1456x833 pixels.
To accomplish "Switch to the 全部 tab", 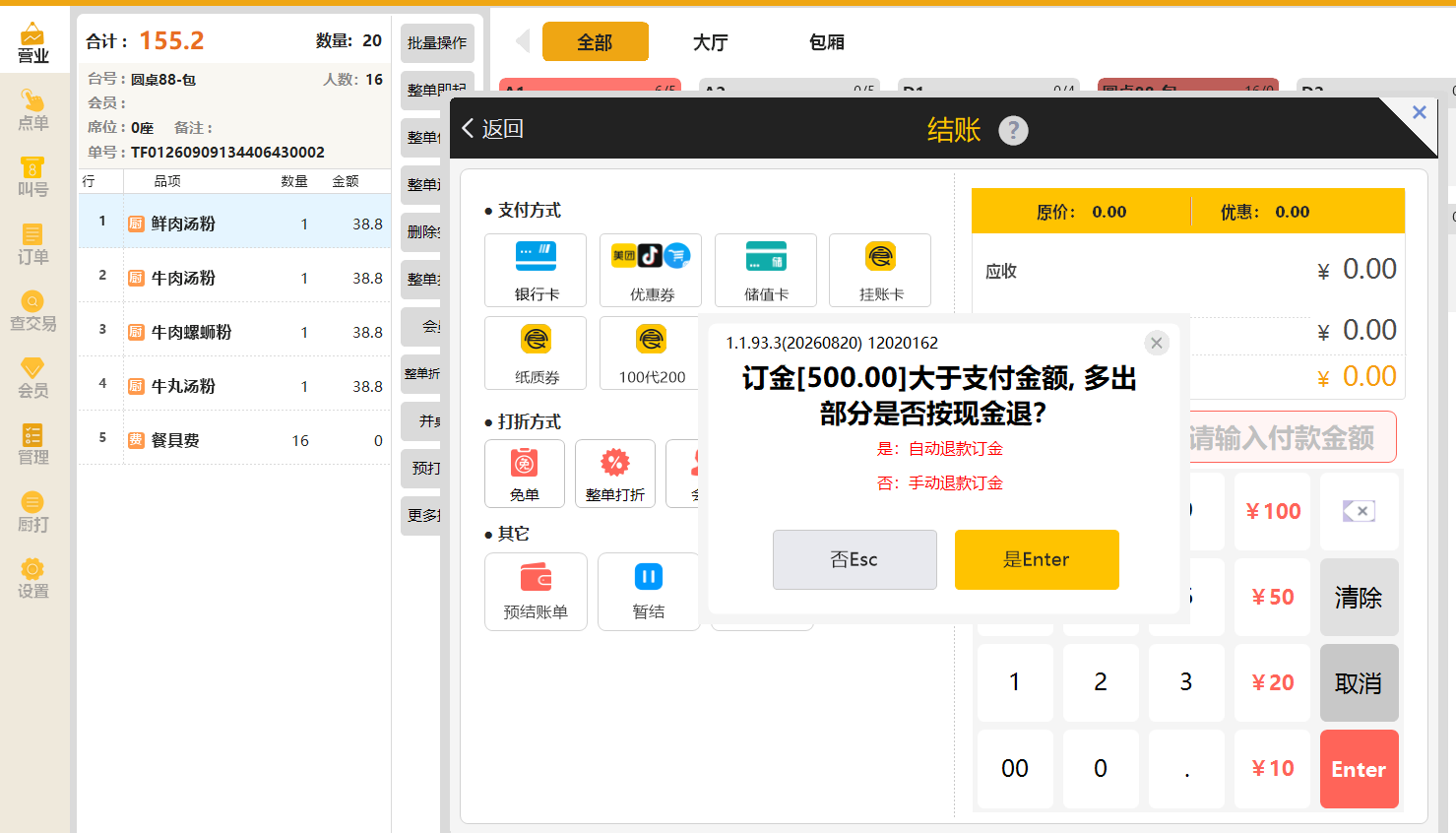I will pyautogui.click(x=596, y=41).
